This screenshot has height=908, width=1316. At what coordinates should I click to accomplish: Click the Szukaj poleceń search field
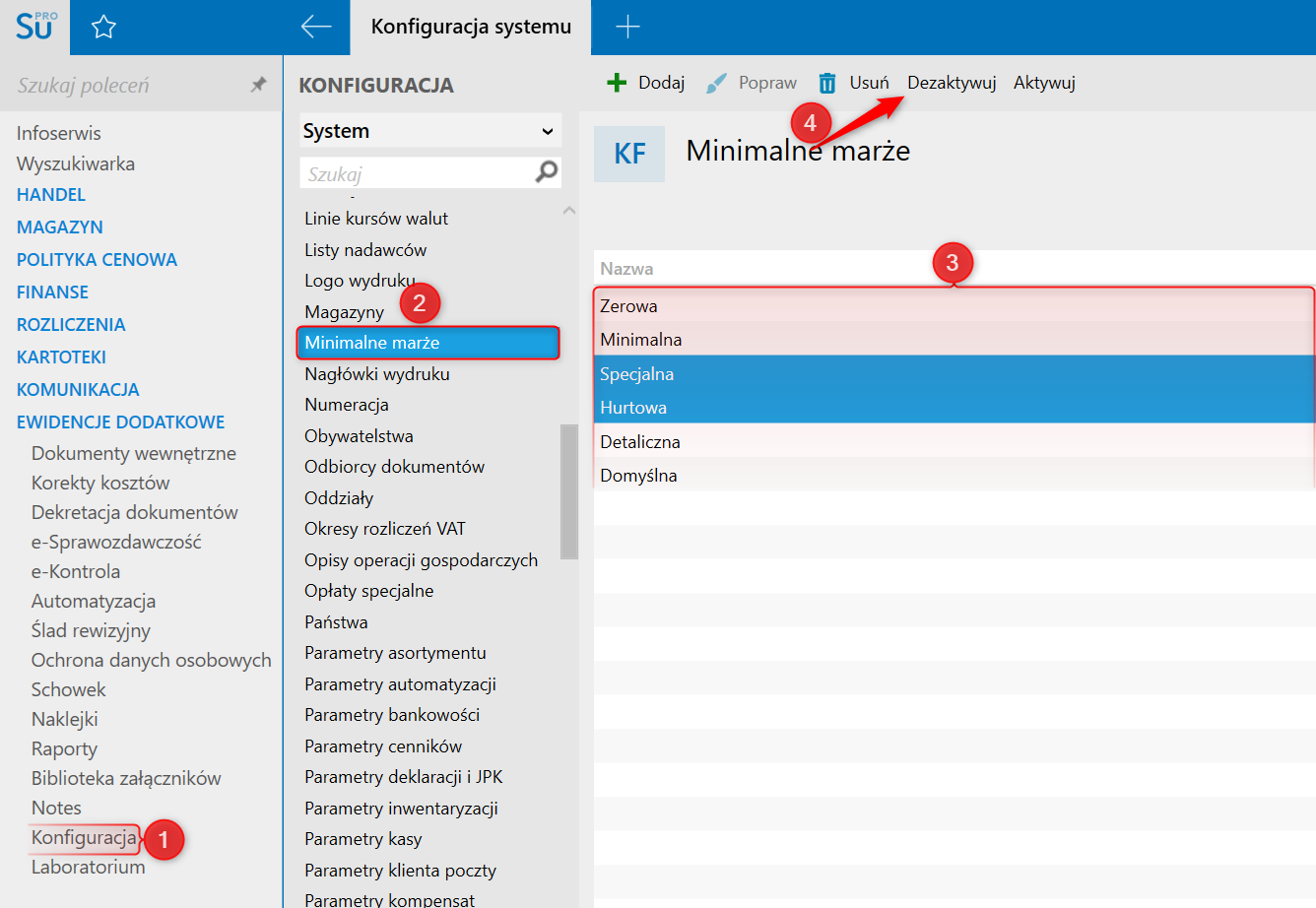(128, 86)
